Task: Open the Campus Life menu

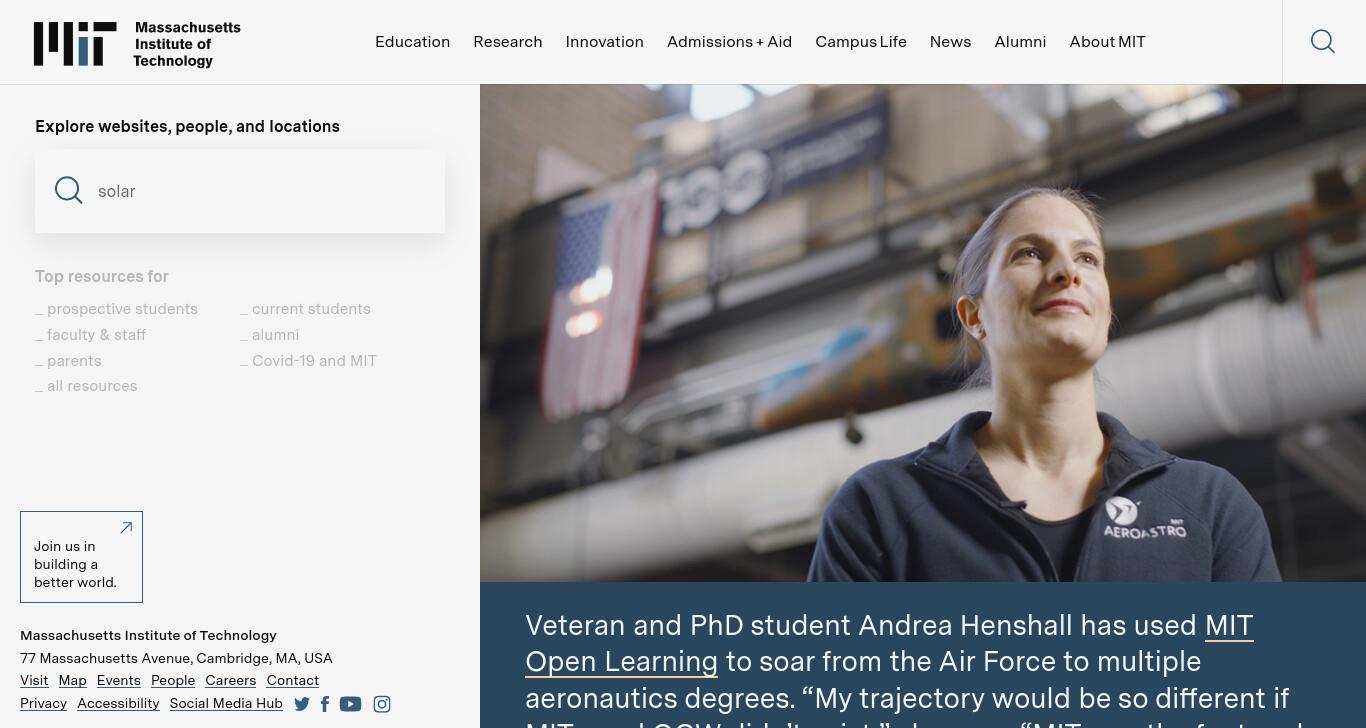Action: 861,42
